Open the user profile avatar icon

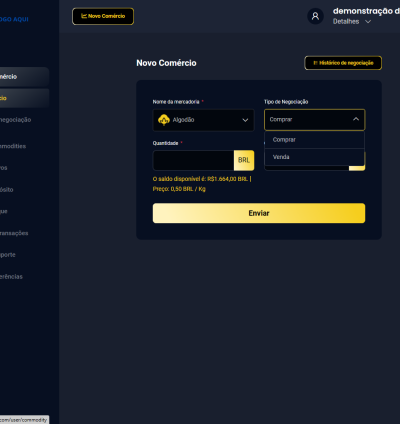[315, 16]
